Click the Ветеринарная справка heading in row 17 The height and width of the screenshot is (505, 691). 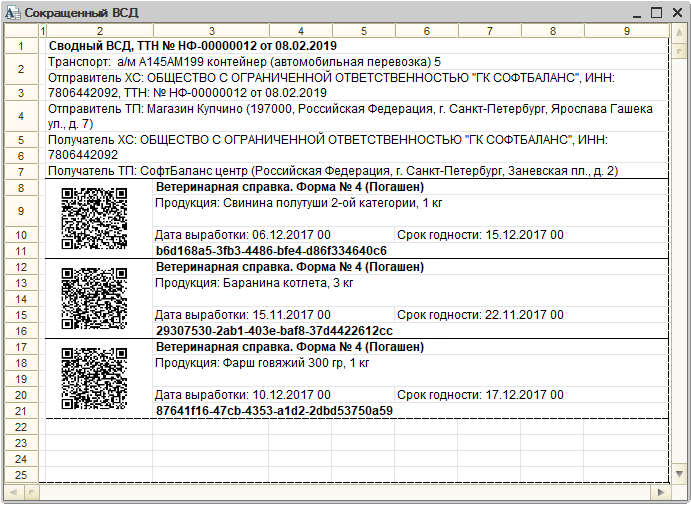click(x=290, y=347)
